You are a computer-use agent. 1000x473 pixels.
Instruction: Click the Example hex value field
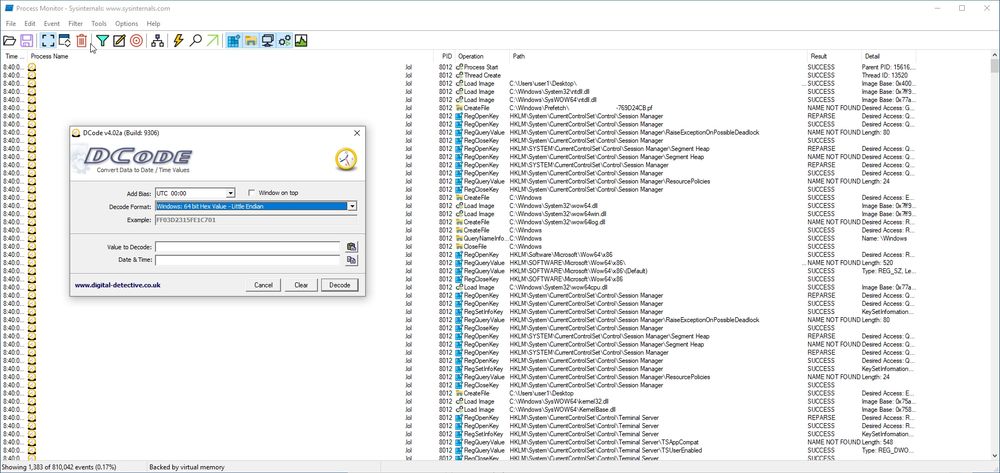coord(256,220)
